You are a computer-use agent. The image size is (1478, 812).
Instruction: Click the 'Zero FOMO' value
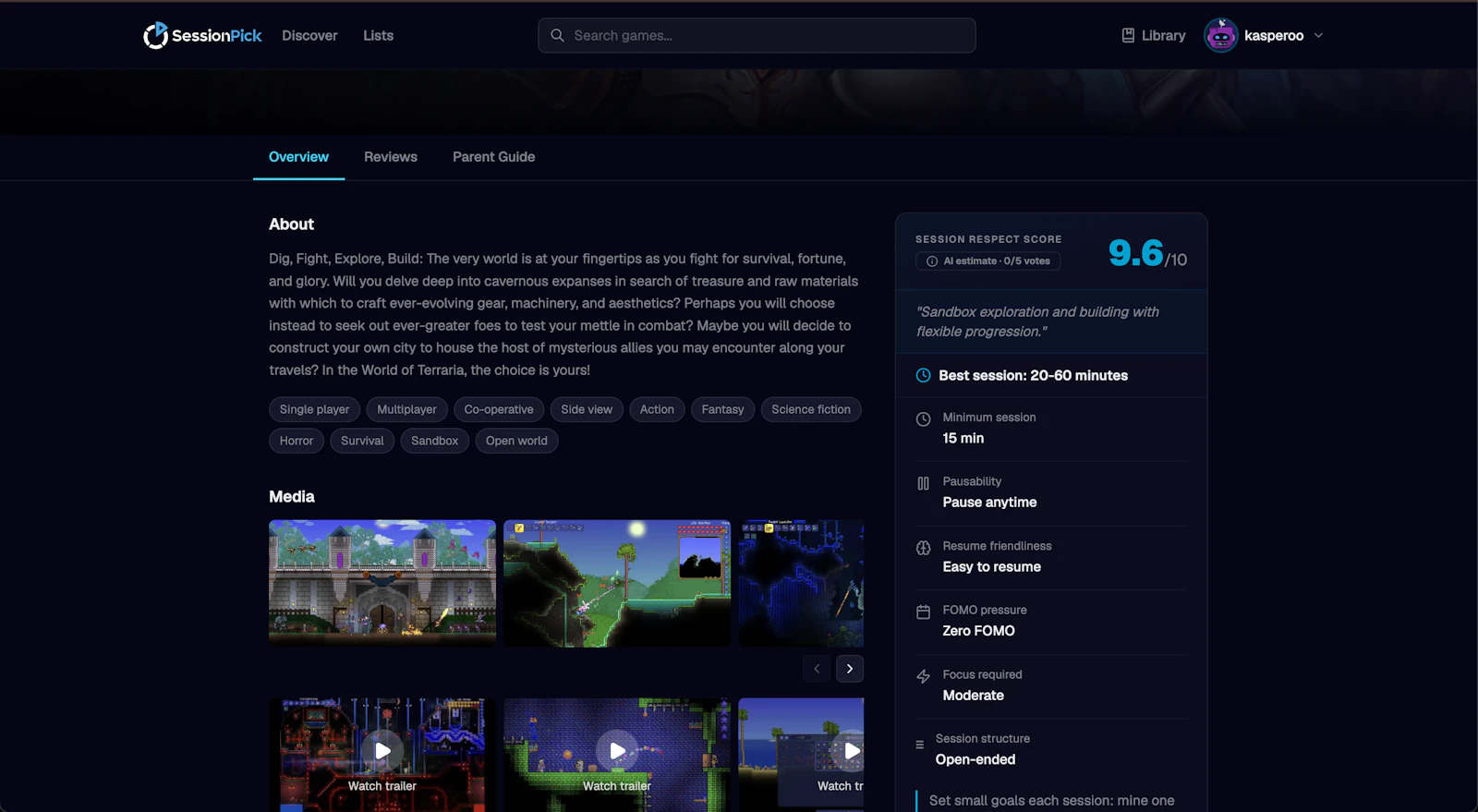tap(978, 631)
